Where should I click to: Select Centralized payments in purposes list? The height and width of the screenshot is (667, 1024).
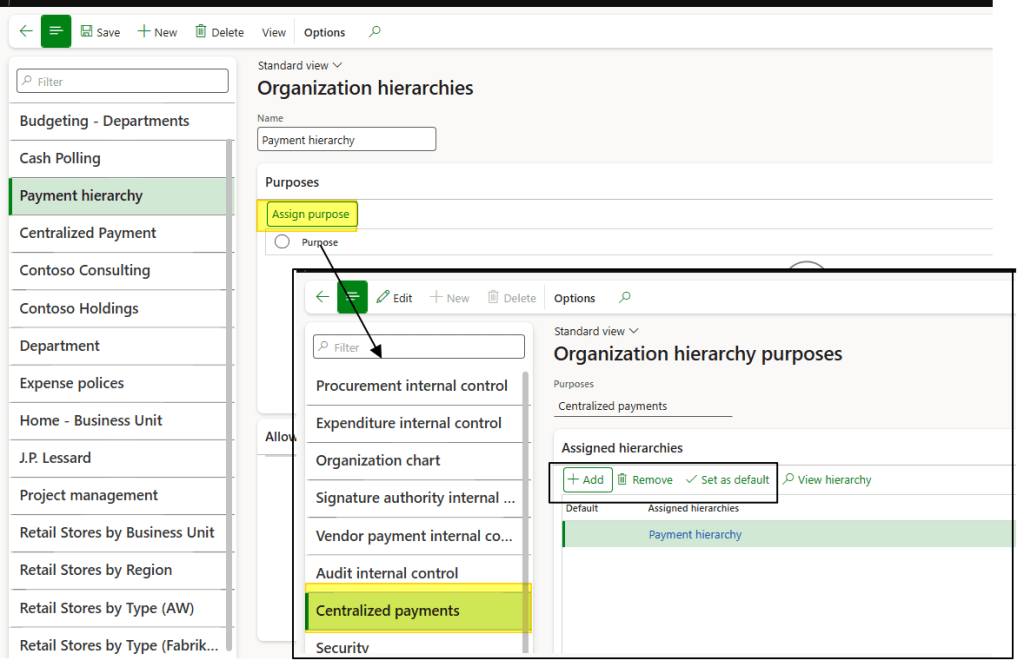(x=388, y=611)
